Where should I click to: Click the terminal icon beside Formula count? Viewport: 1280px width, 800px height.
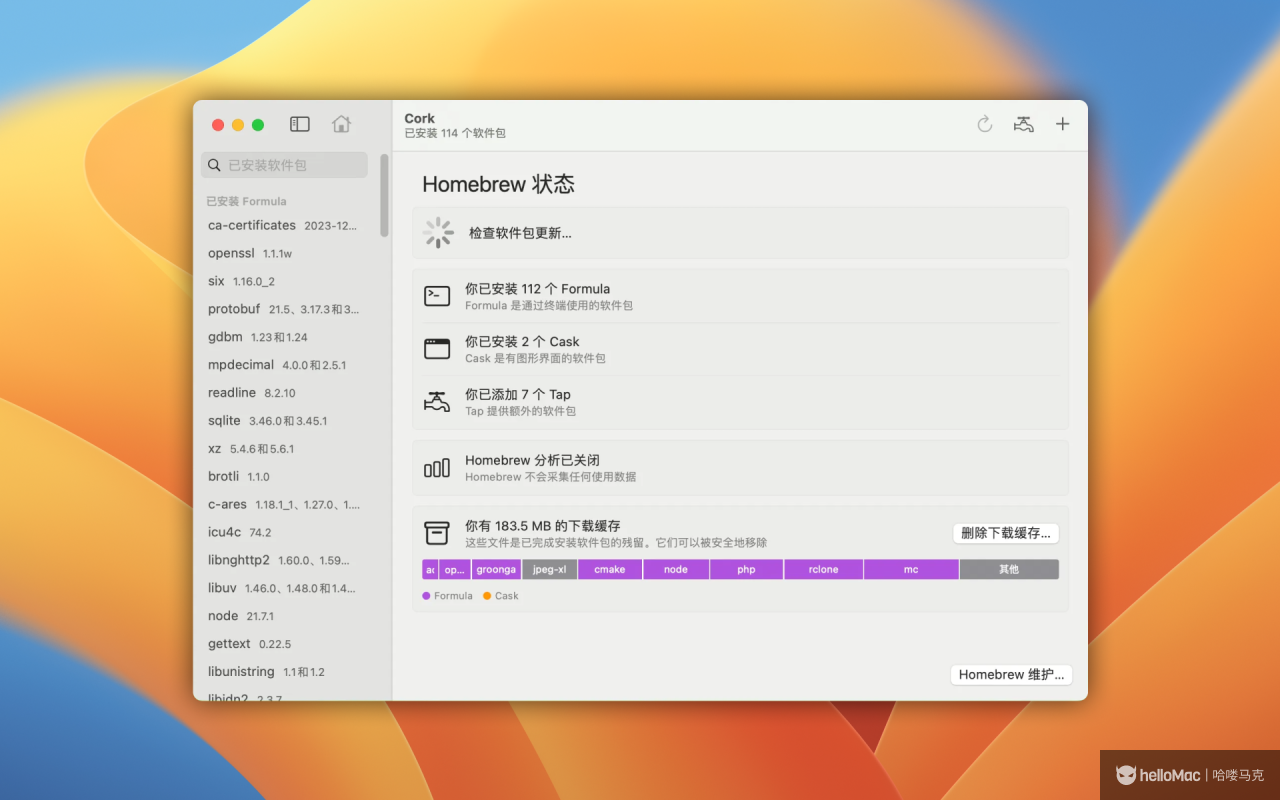click(437, 296)
